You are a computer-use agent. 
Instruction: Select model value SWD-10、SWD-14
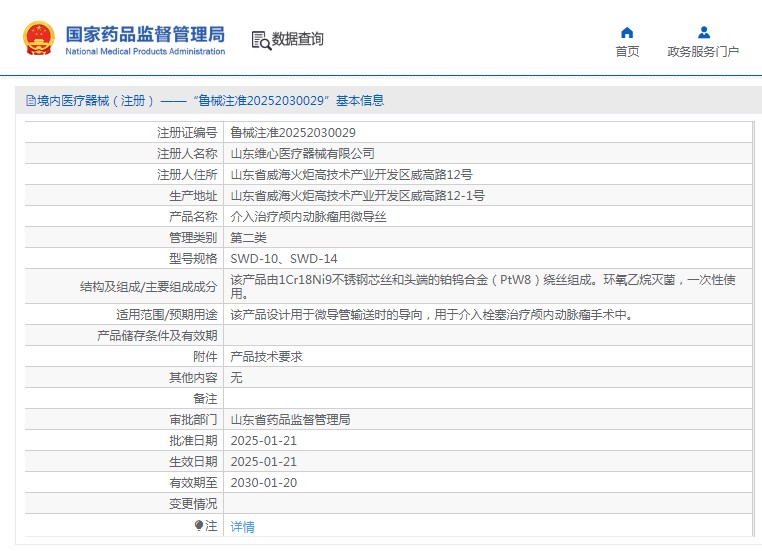click(x=284, y=258)
